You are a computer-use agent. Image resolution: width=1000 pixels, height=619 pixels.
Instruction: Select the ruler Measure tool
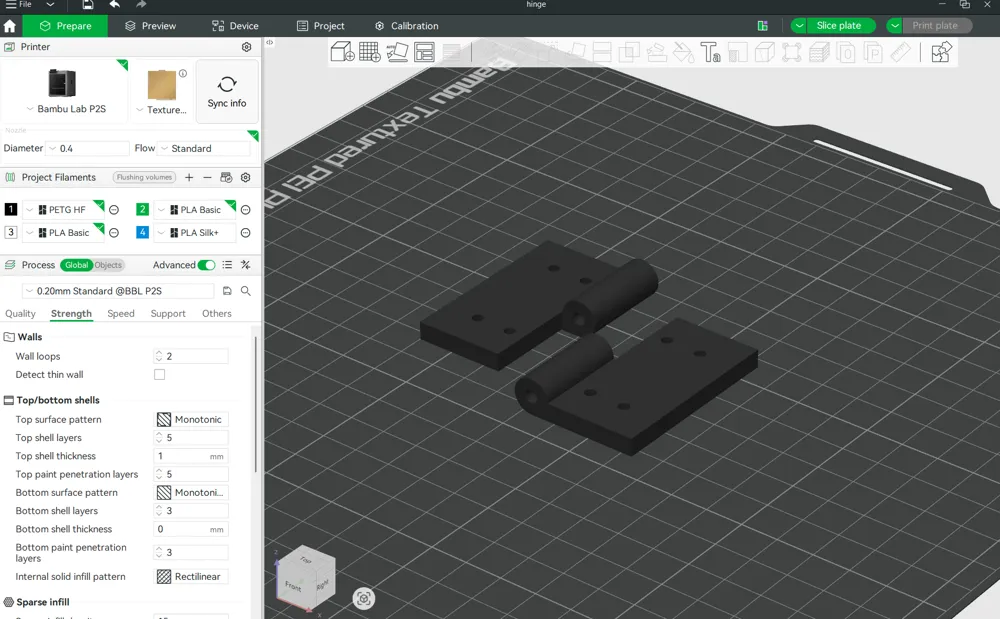pyautogui.click(x=901, y=52)
